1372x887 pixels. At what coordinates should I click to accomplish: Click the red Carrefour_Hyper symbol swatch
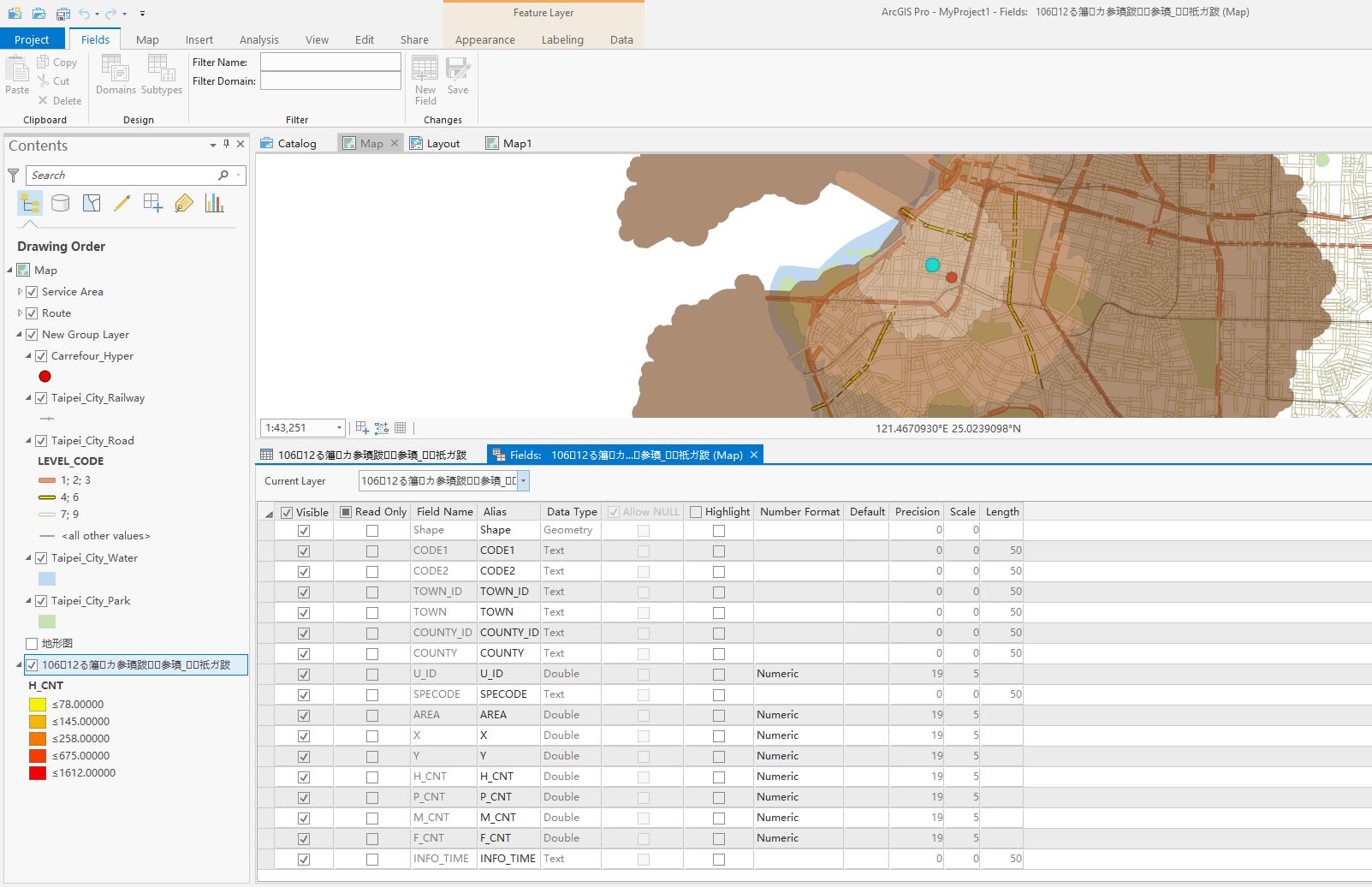45,376
